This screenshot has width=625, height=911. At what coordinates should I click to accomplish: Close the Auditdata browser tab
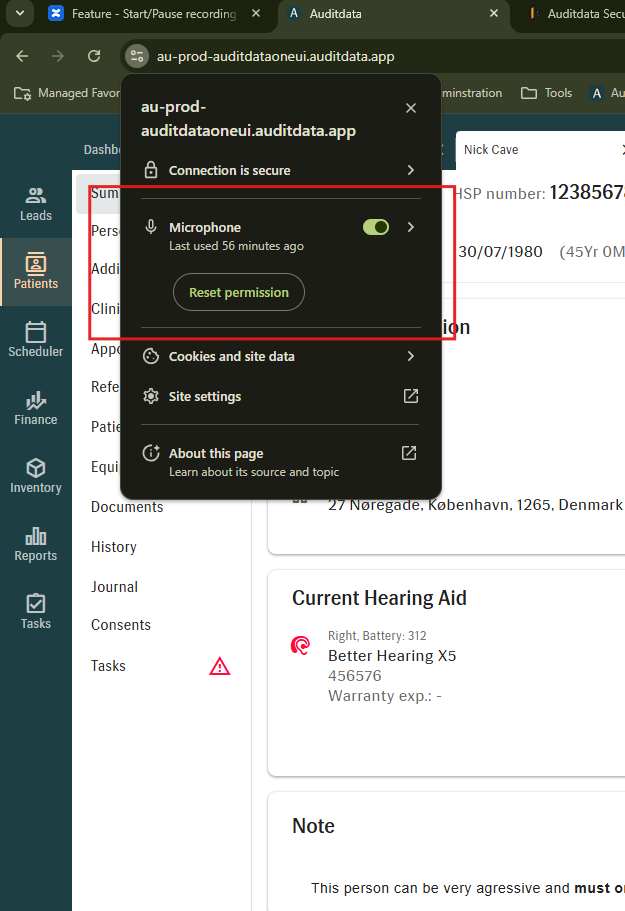tap(494, 13)
